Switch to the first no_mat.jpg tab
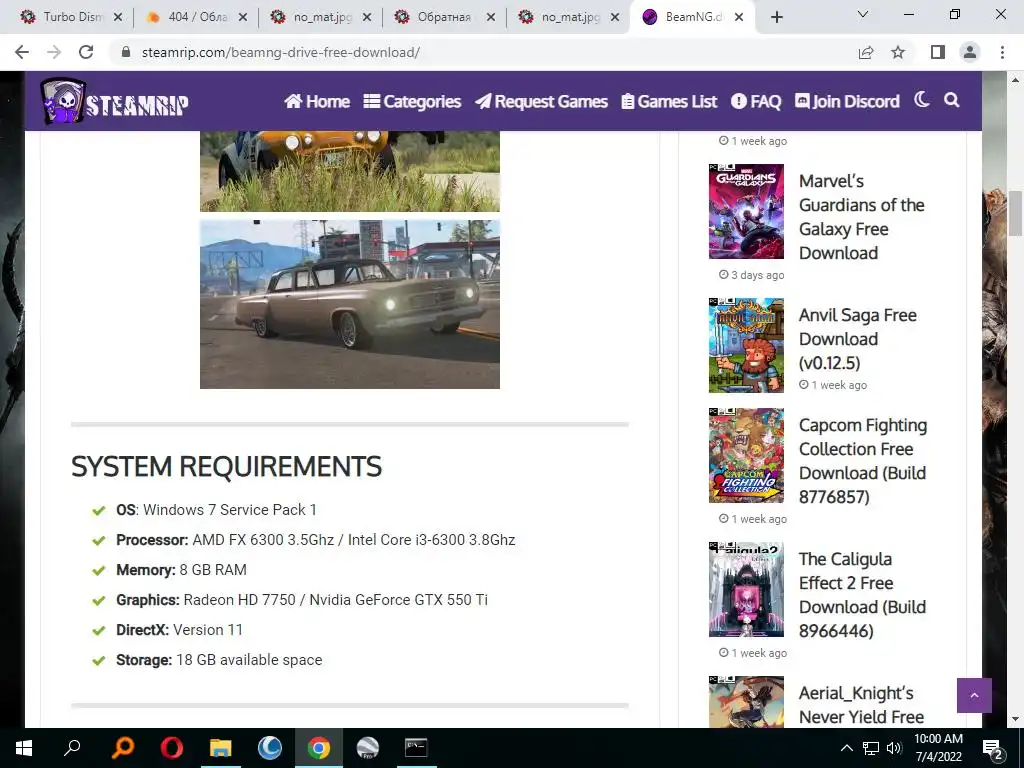Image resolution: width=1024 pixels, height=768 pixels. (320, 17)
